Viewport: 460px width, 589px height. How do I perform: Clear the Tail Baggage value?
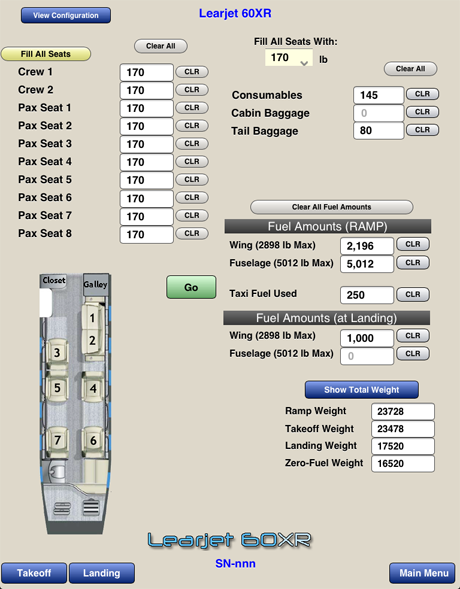click(422, 130)
